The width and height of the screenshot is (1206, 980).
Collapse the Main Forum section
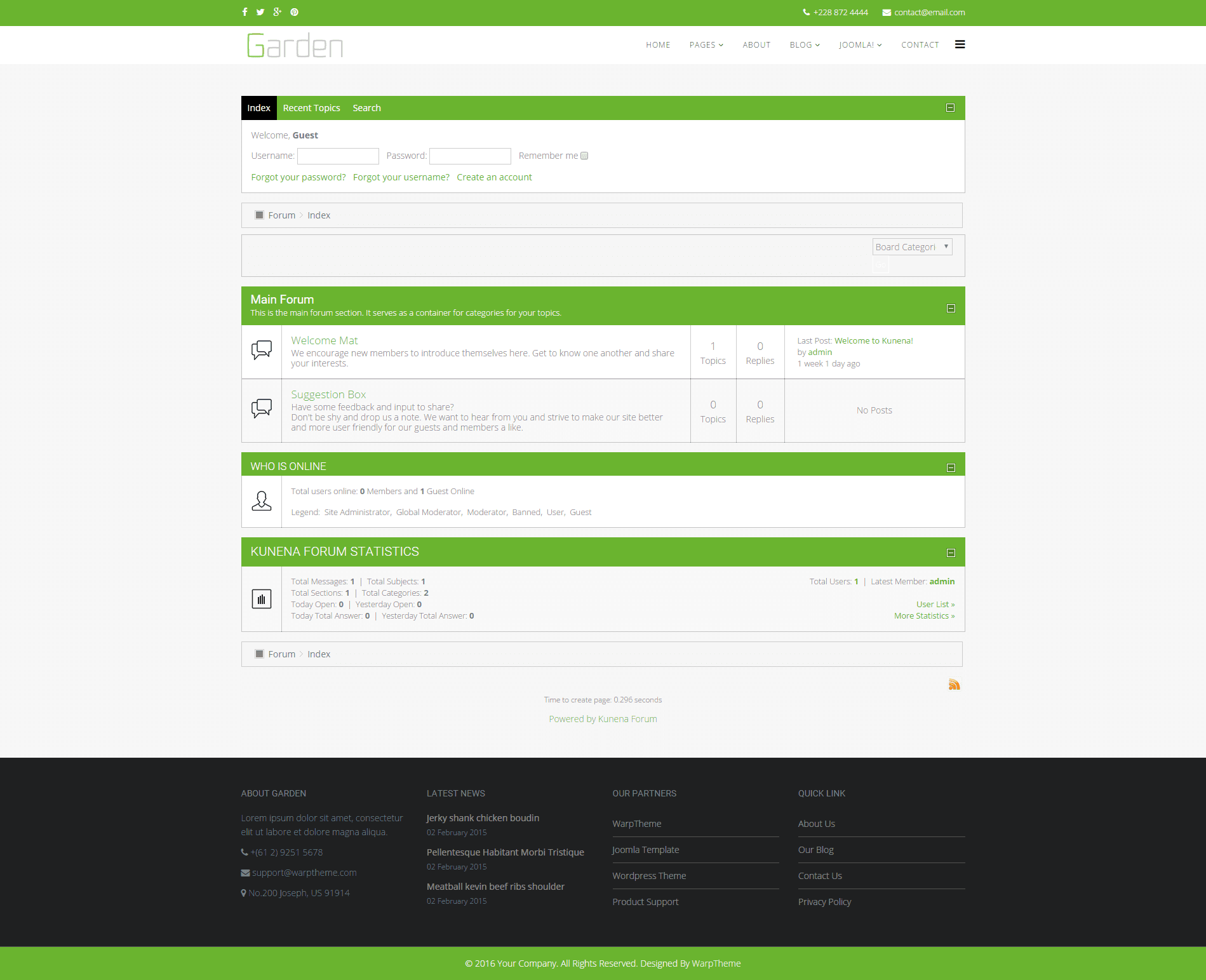coord(951,308)
